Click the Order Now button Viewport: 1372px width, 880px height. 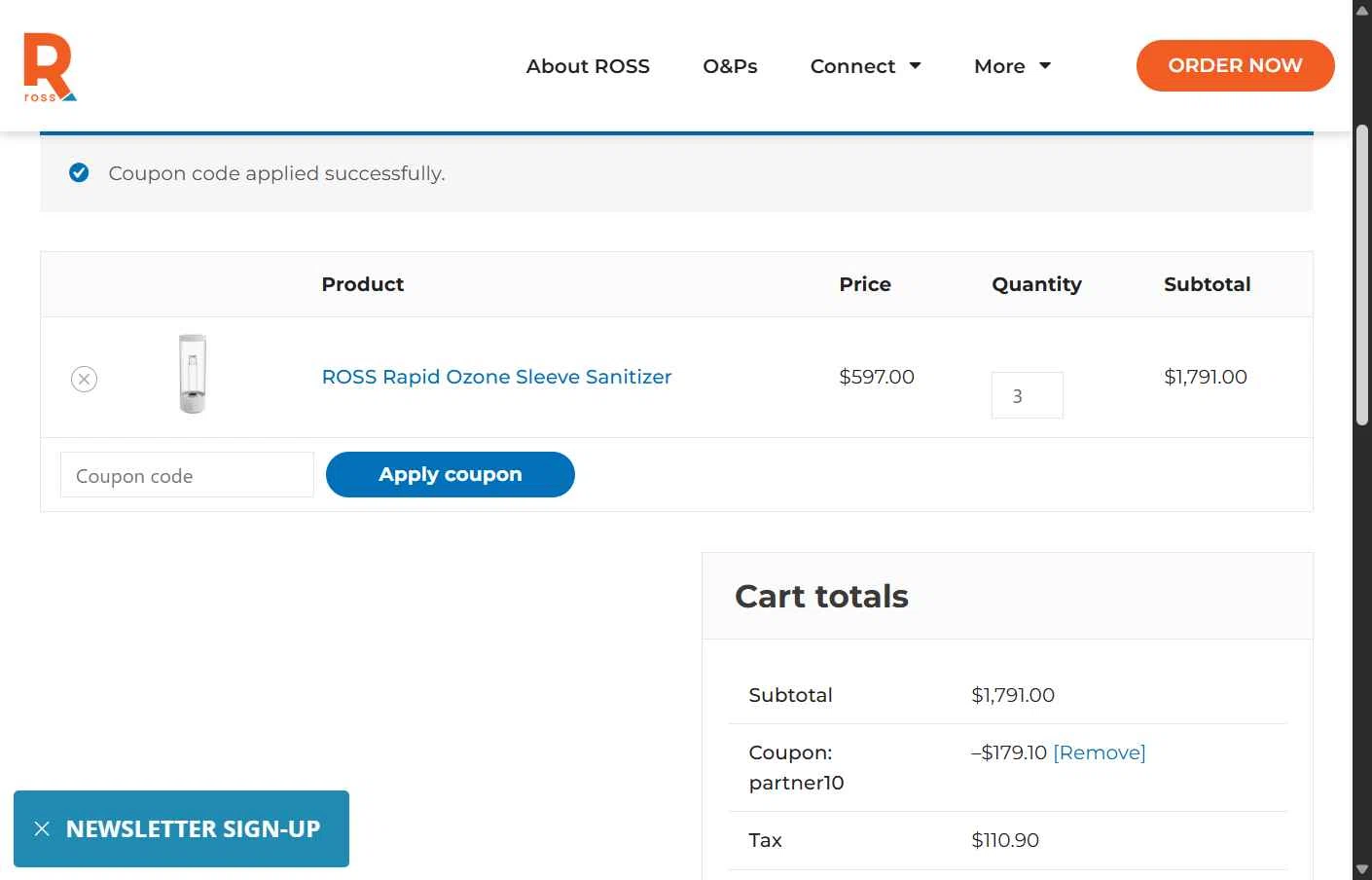1235,65
